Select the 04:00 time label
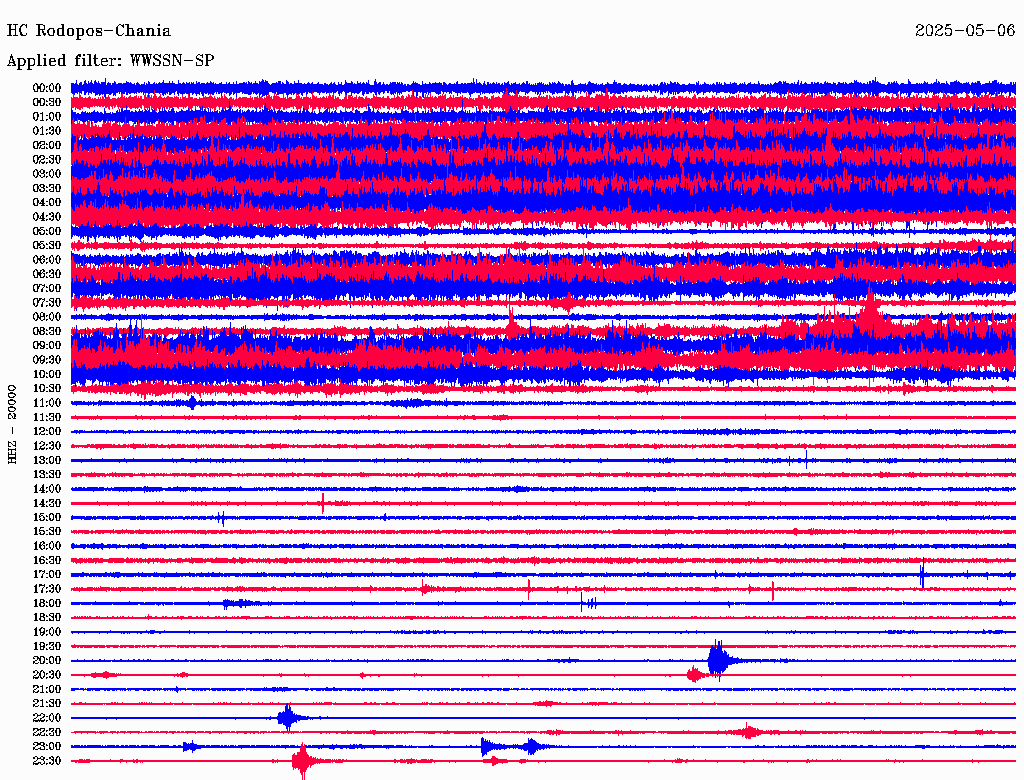 pos(47,203)
